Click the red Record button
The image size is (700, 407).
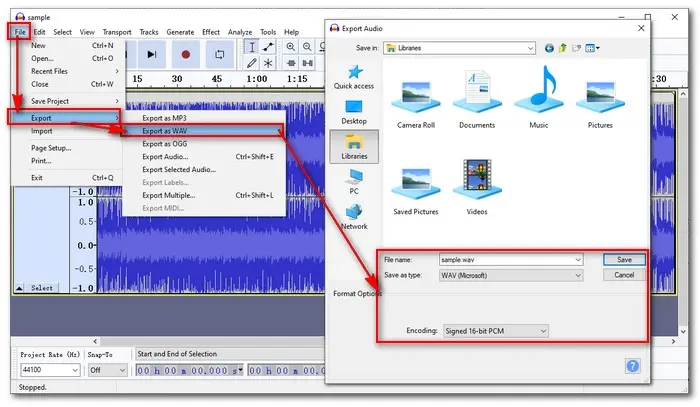pyautogui.click(x=186, y=54)
